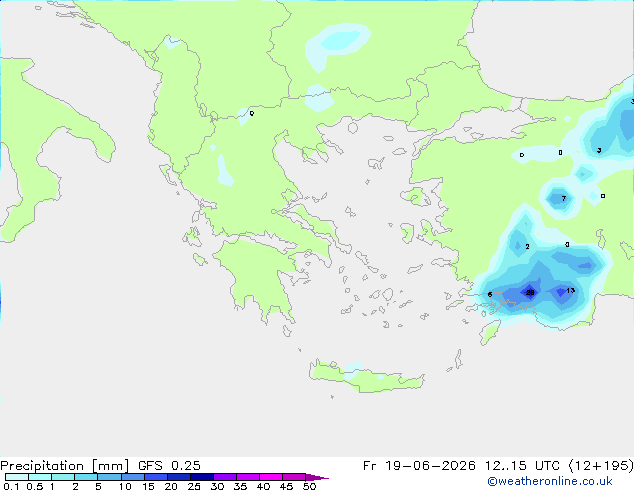
Task: Click the 45–50 mm legend swatch
Action: (x=294, y=477)
